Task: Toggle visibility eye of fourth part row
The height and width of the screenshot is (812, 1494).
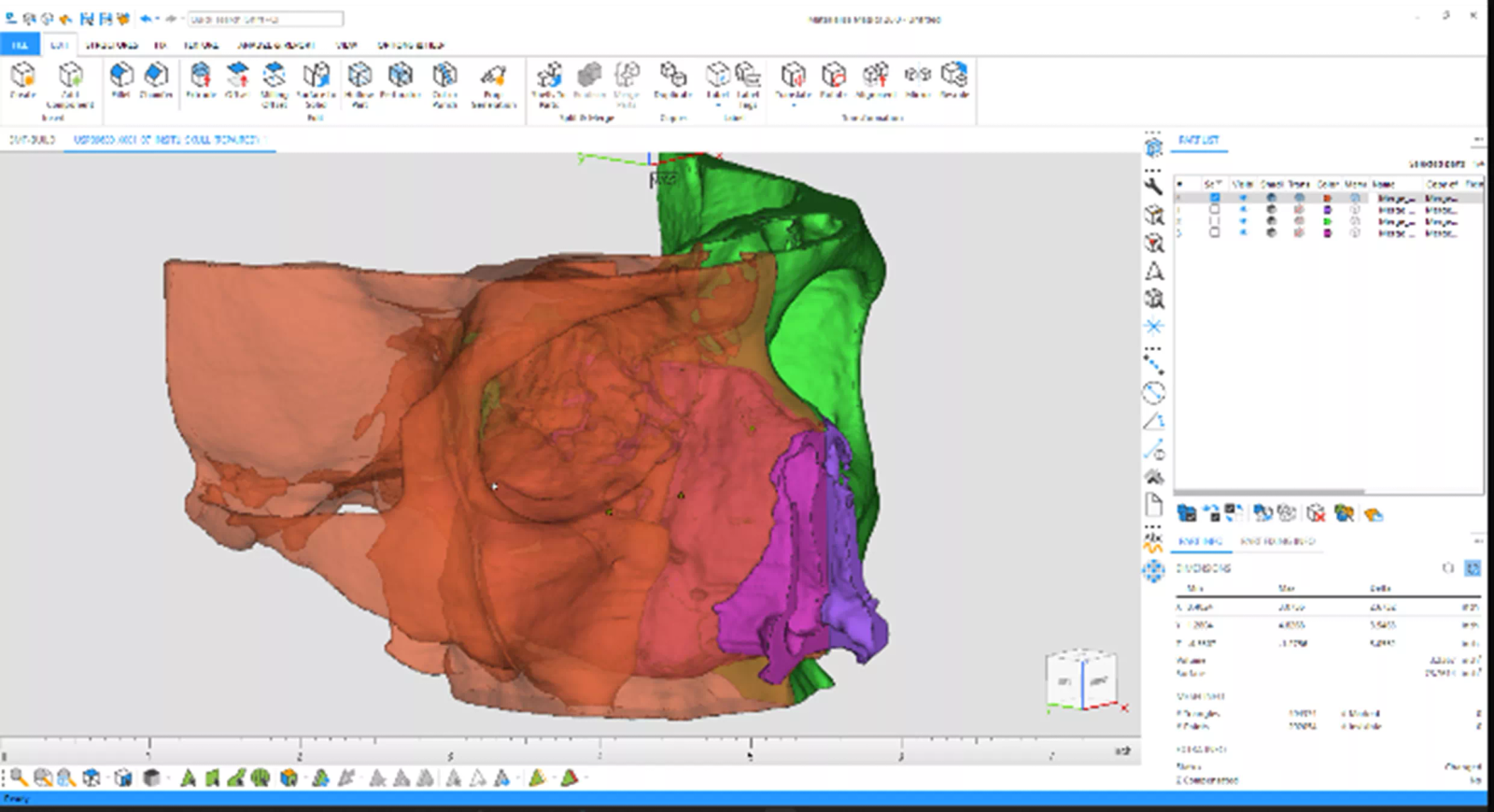Action: click(x=1243, y=232)
